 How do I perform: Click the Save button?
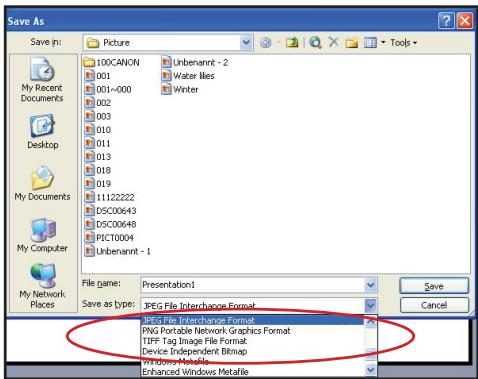434,286
